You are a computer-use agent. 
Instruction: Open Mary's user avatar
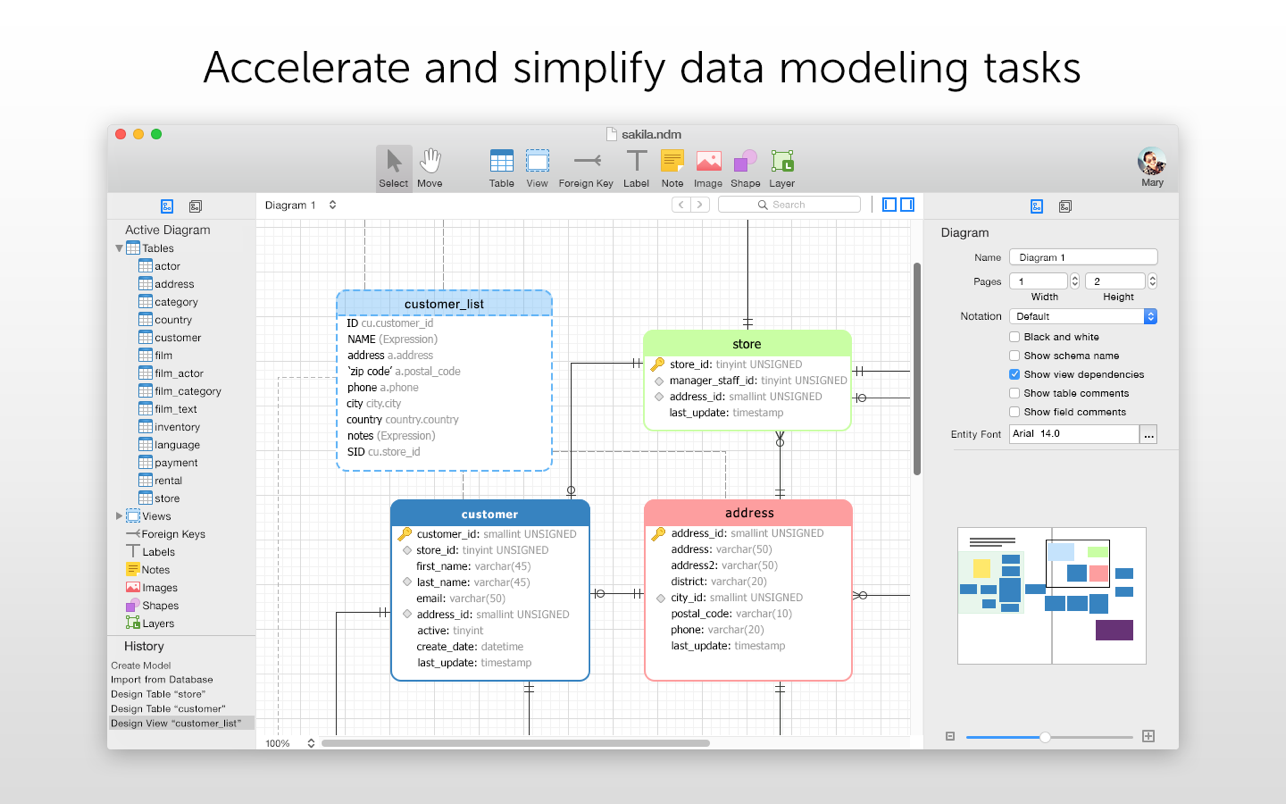(x=1152, y=161)
